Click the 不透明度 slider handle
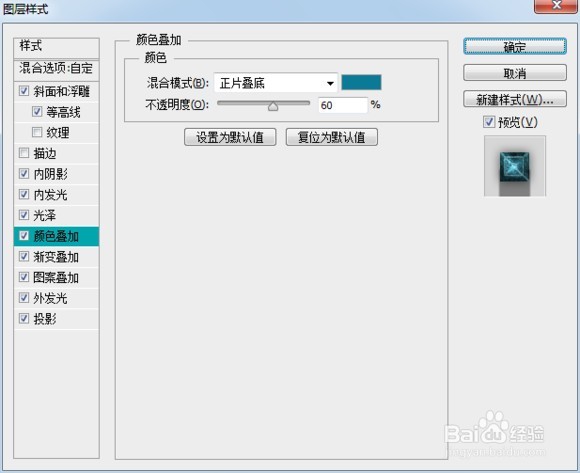 click(x=273, y=107)
